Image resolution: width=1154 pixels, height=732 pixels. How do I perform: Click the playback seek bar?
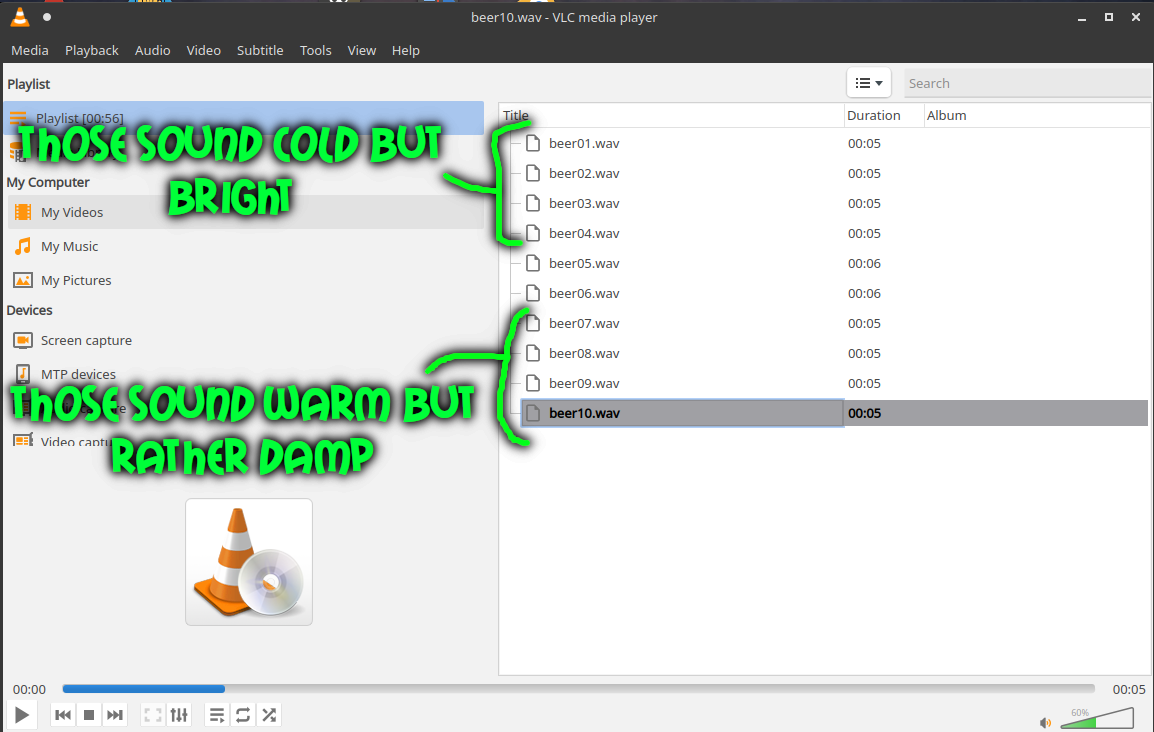pyautogui.click(x=578, y=689)
